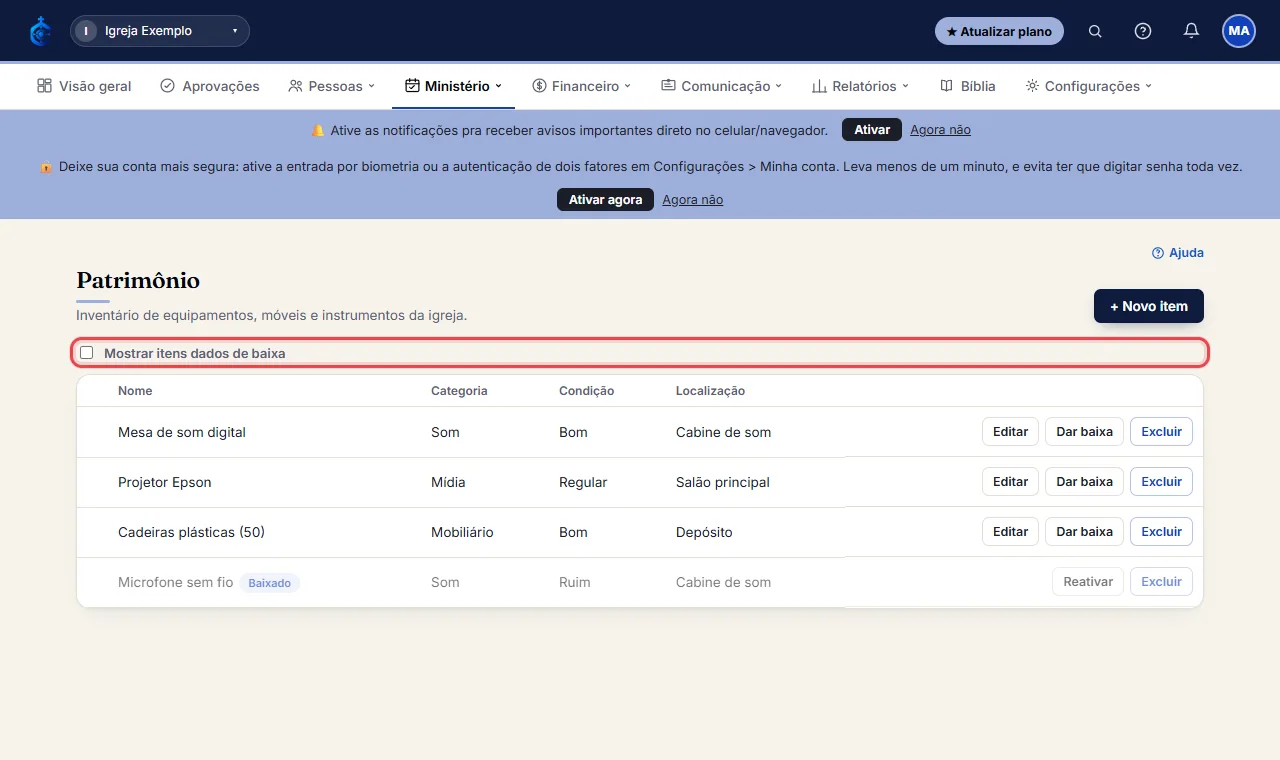Click the + Novo item button
Image resolution: width=1280 pixels, height=760 pixels.
(x=1149, y=306)
